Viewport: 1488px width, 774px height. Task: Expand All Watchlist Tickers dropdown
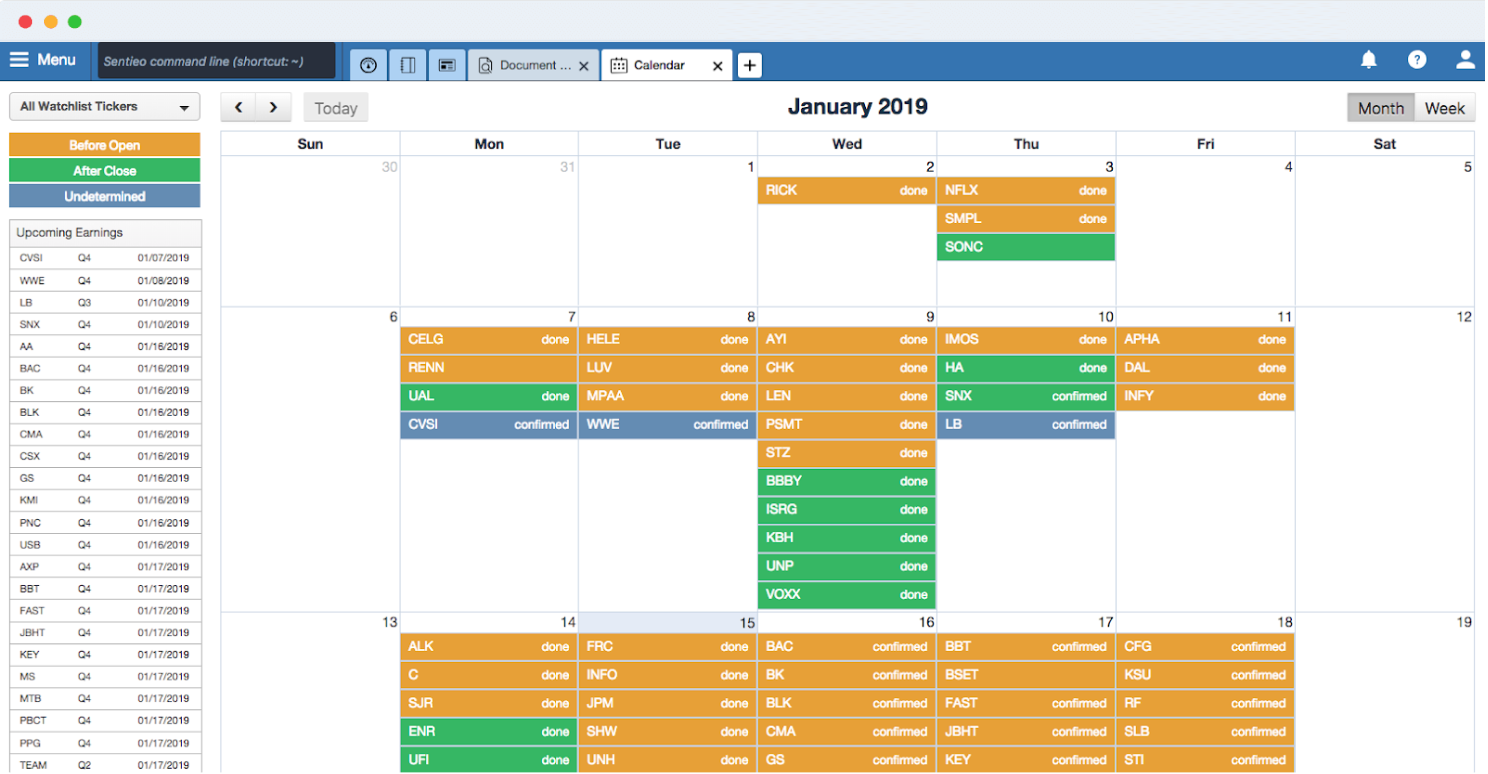(x=104, y=107)
